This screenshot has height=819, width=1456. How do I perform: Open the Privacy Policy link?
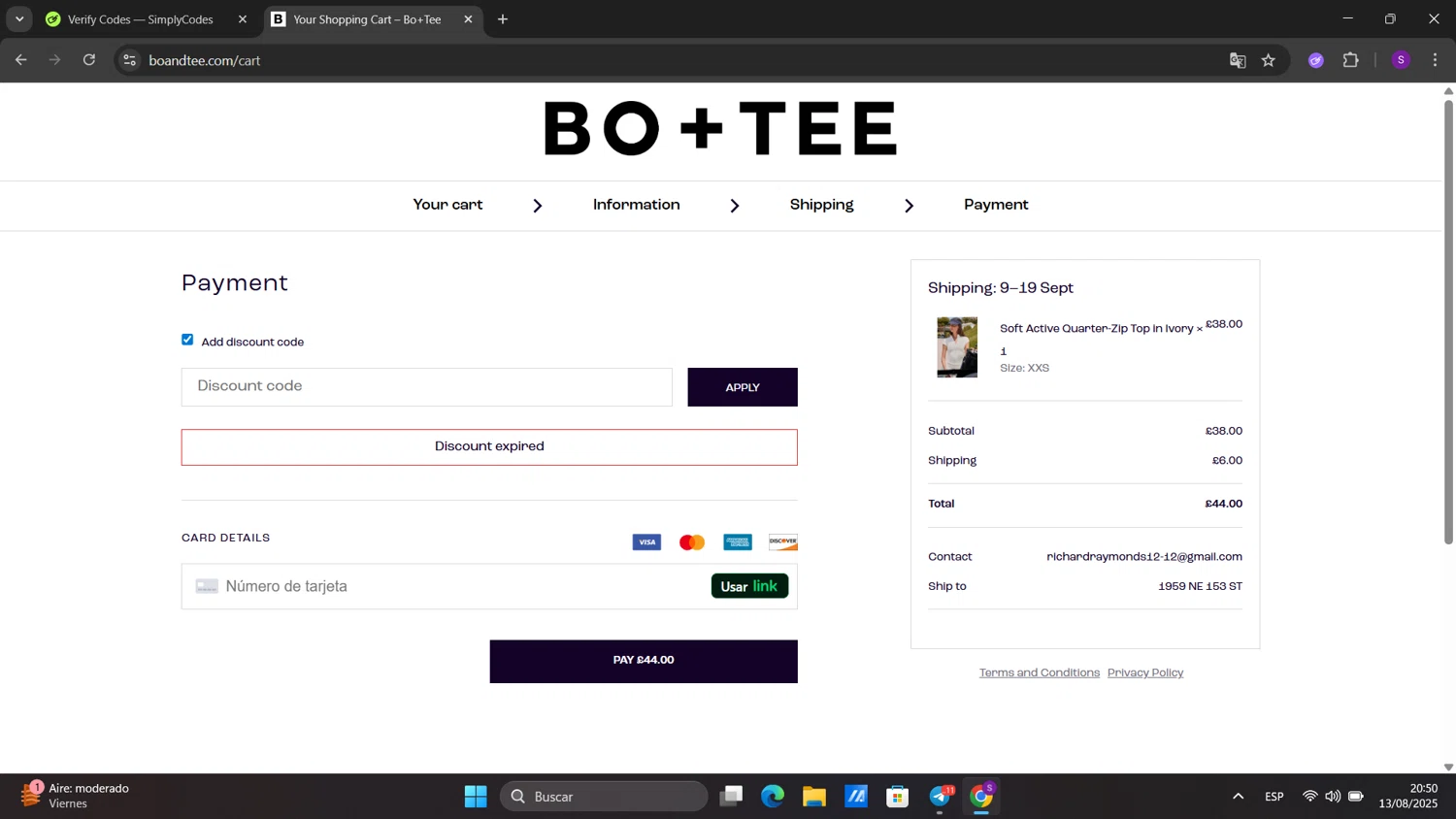click(1145, 672)
